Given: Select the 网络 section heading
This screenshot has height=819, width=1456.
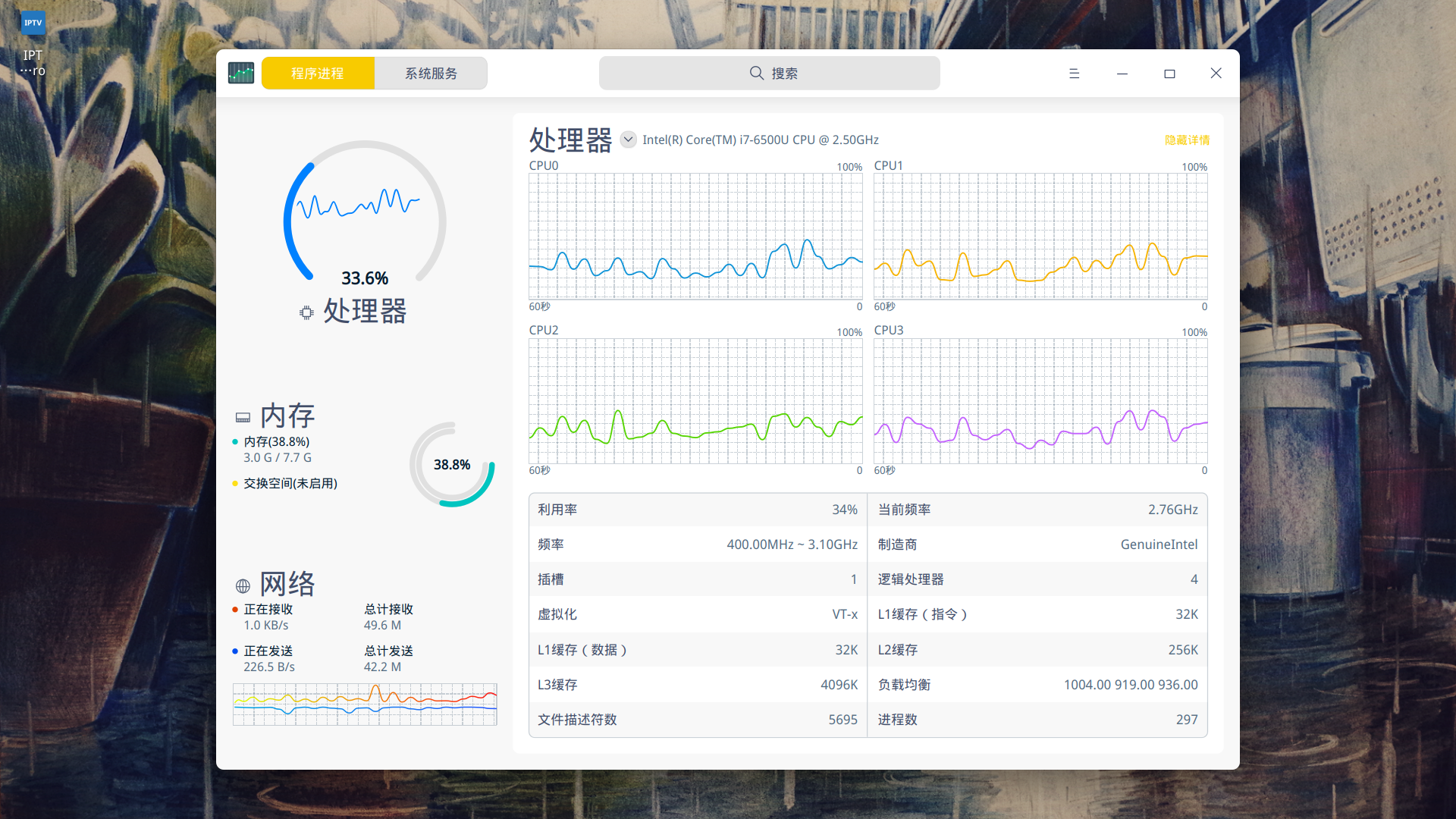Looking at the screenshot, I should tap(287, 584).
